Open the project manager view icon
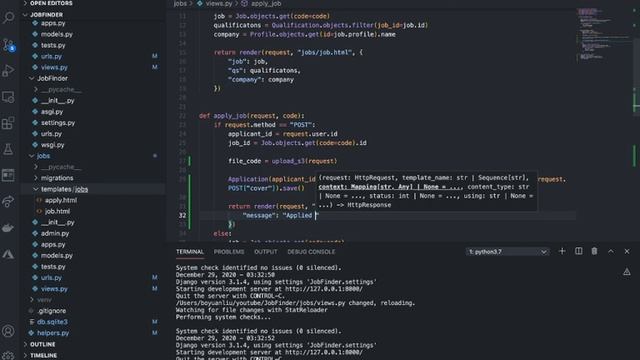 8,175
